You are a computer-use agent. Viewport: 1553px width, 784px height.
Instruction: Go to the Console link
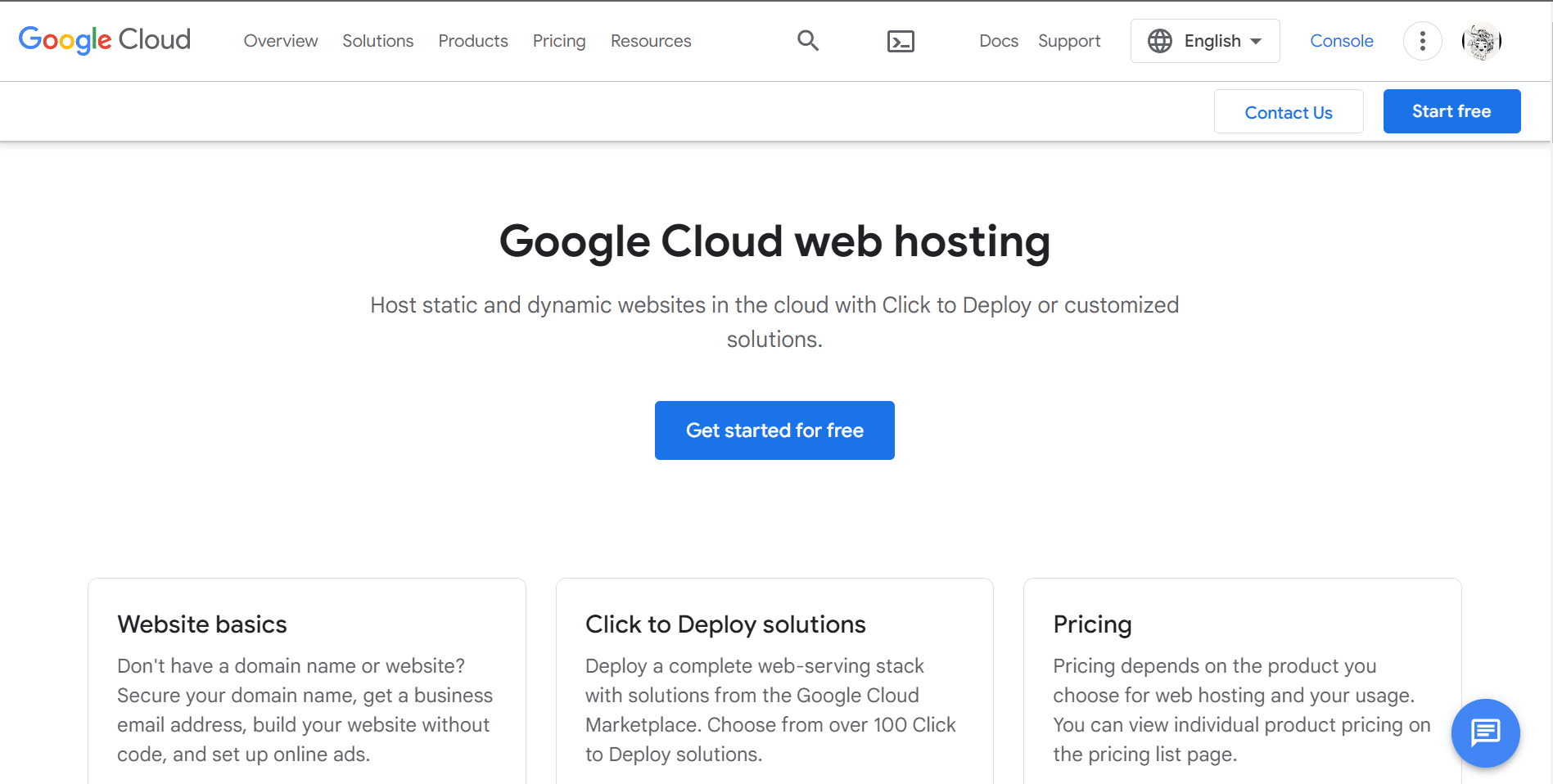click(1341, 41)
